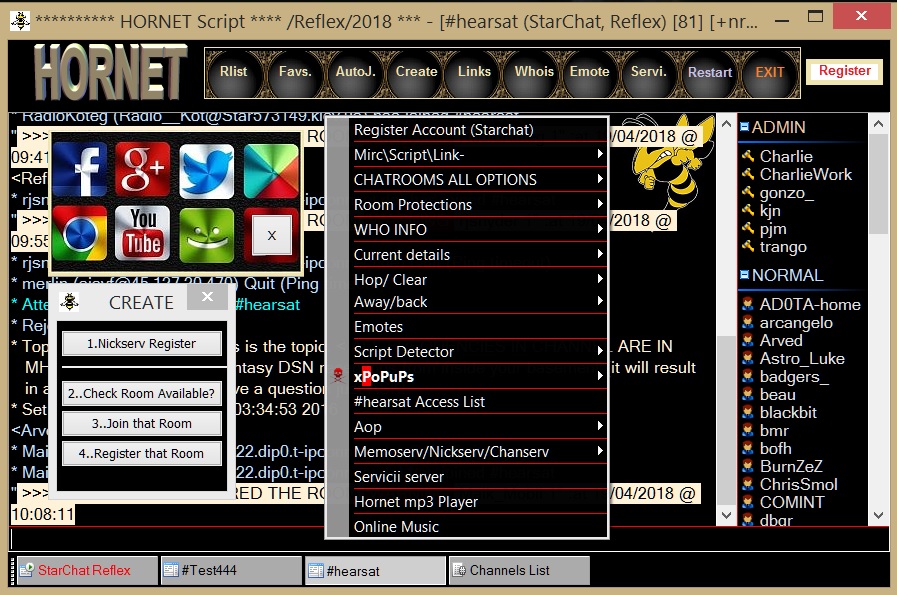Collapse the NORMAL user group
897x595 pixels.
[744, 275]
